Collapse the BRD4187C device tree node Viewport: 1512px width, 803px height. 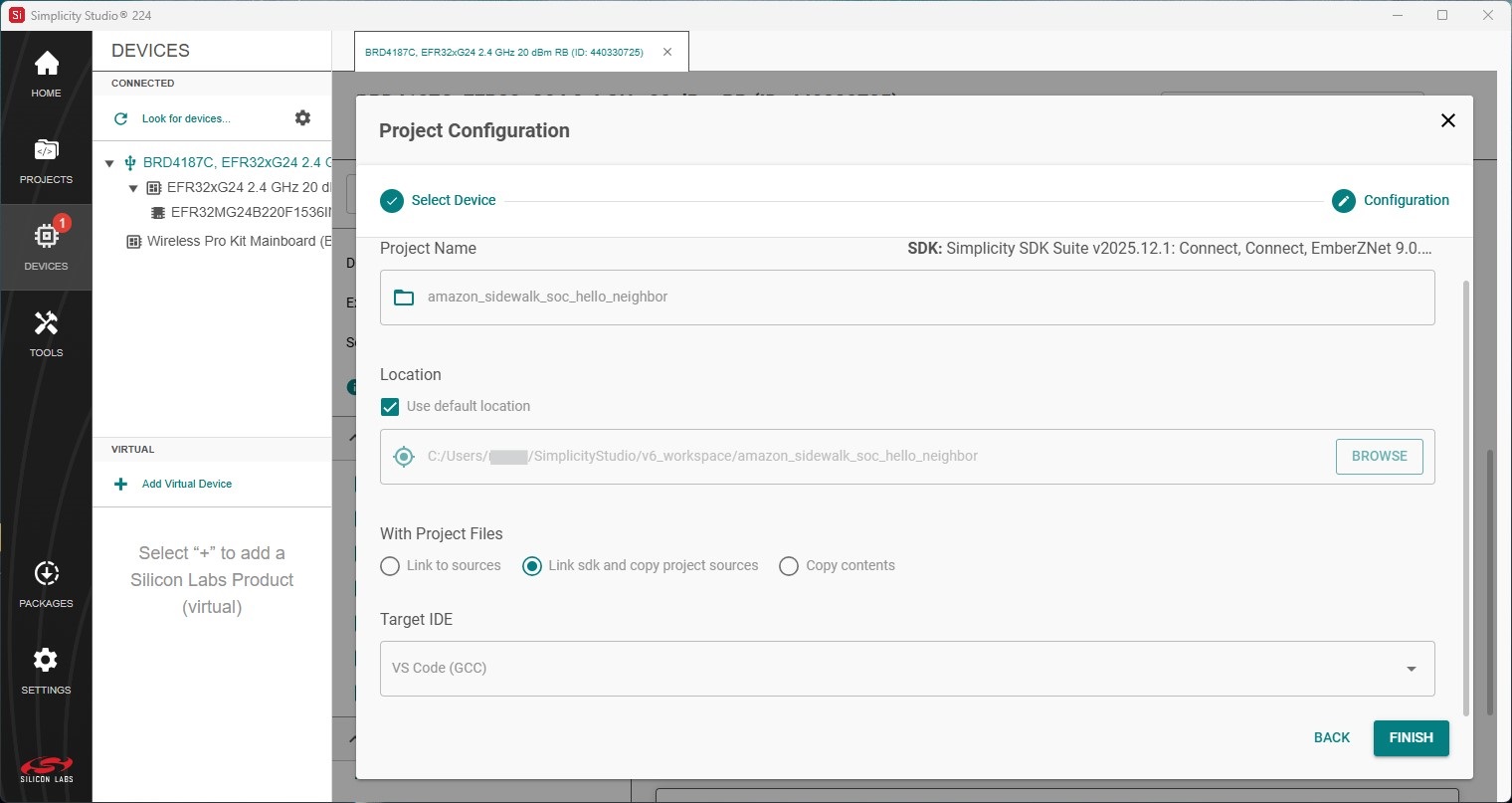[x=109, y=163]
